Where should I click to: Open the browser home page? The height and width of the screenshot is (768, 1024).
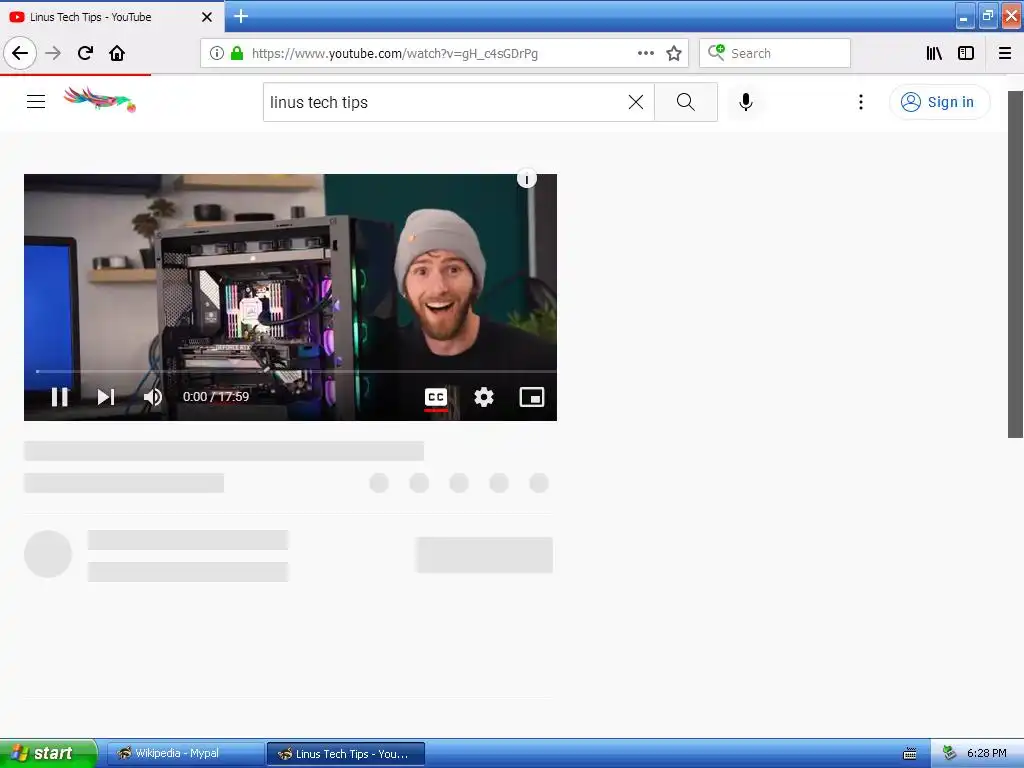[117, 53]
